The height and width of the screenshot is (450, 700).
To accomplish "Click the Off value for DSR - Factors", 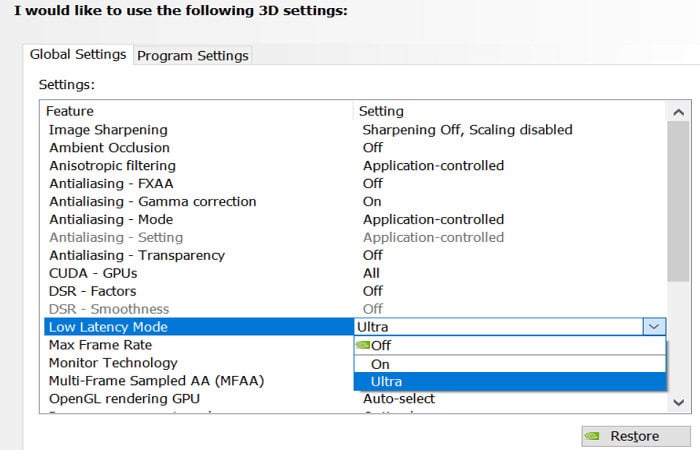I will (373, 291).
